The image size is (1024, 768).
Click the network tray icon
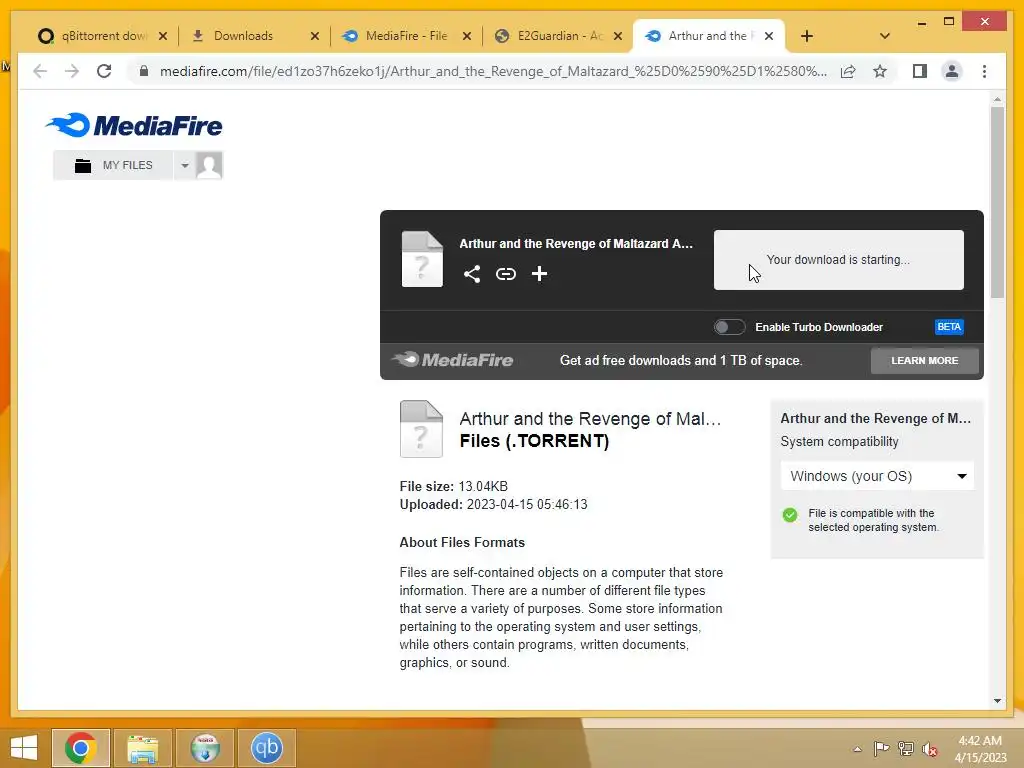coord(906,749)
